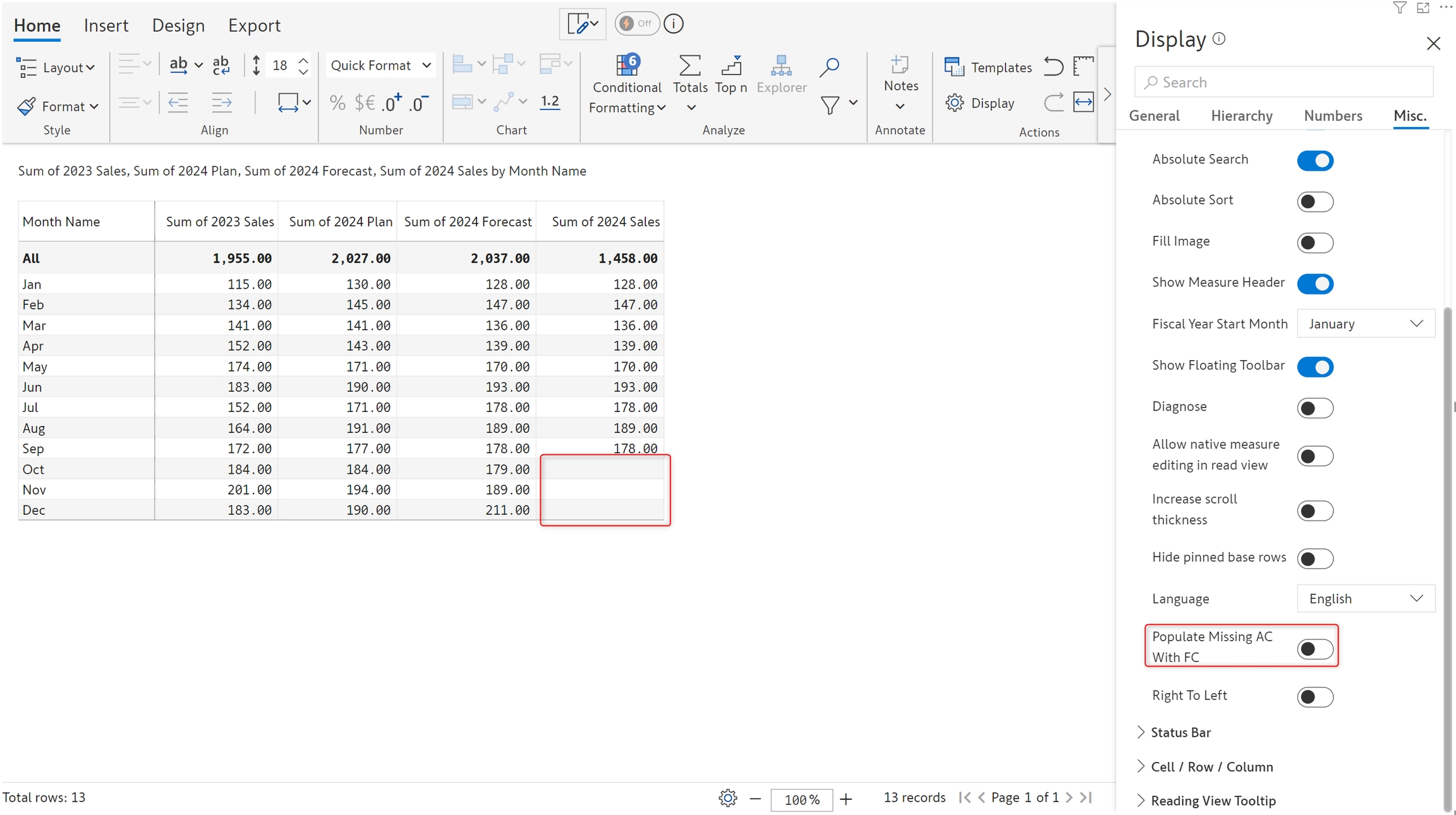Click the Templates button
Image resolution: width=1456 pixels, height=815 pixels.
pyautogui.click(x=988, y=67)
